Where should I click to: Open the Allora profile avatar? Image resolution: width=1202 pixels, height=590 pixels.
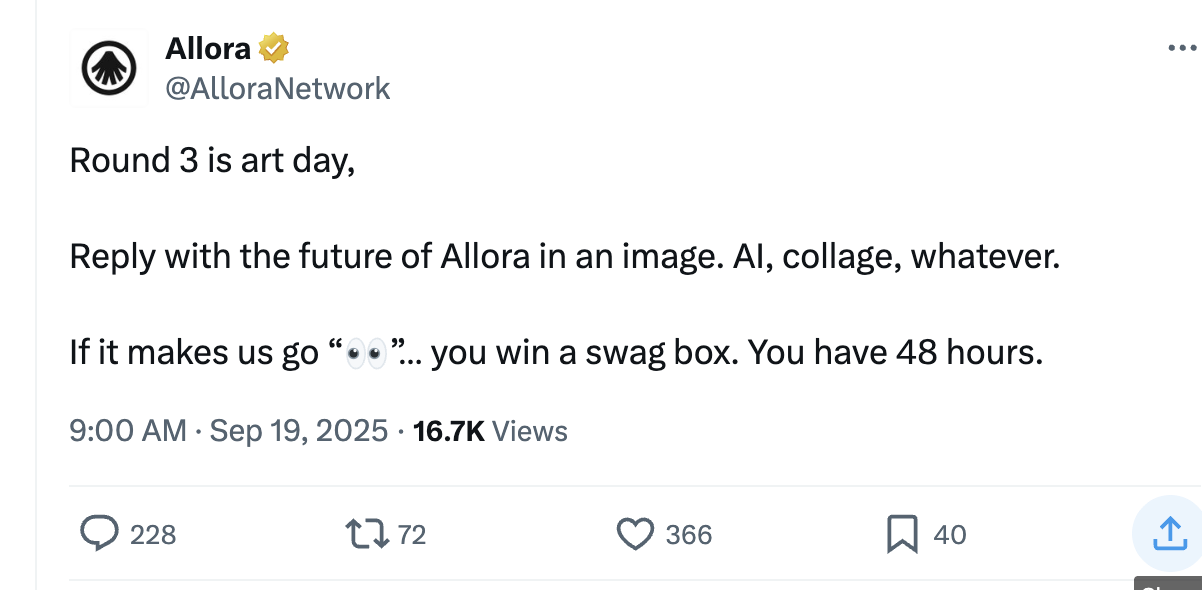click(108, 67)
